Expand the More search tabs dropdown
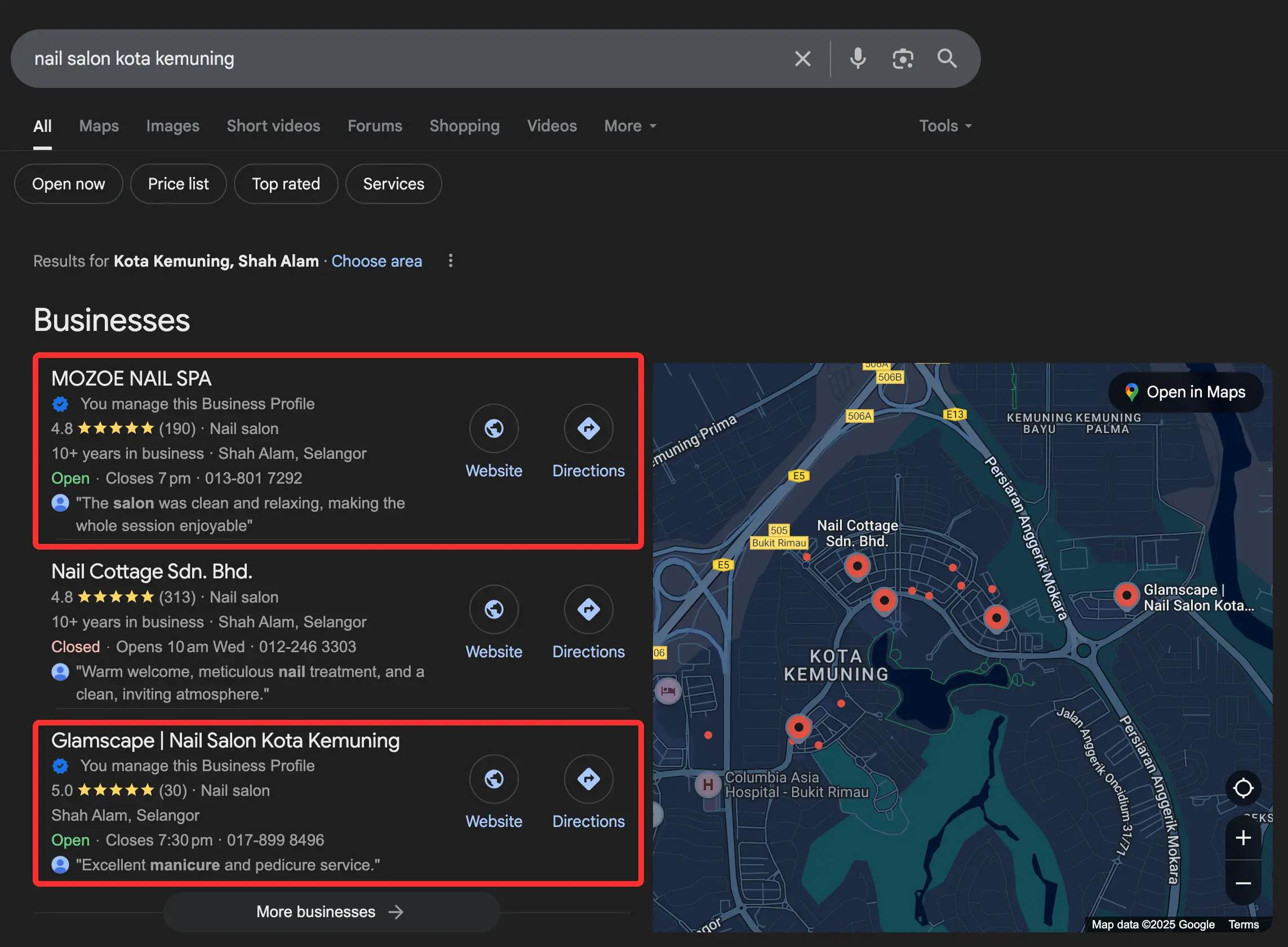 630,126
